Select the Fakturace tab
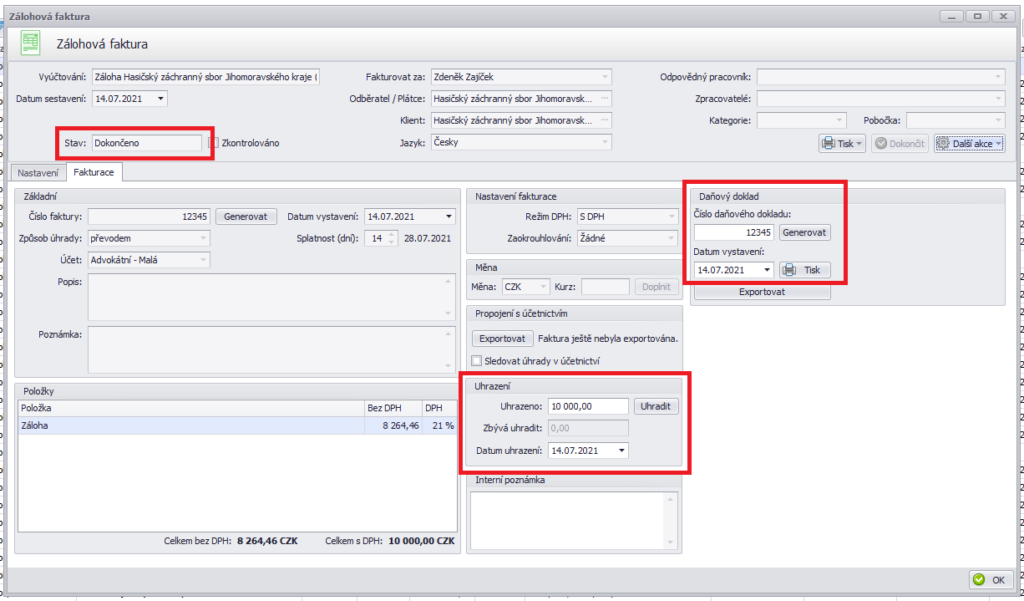The width and height of the screenshot is (1024, 601). [x=94, y=173]
